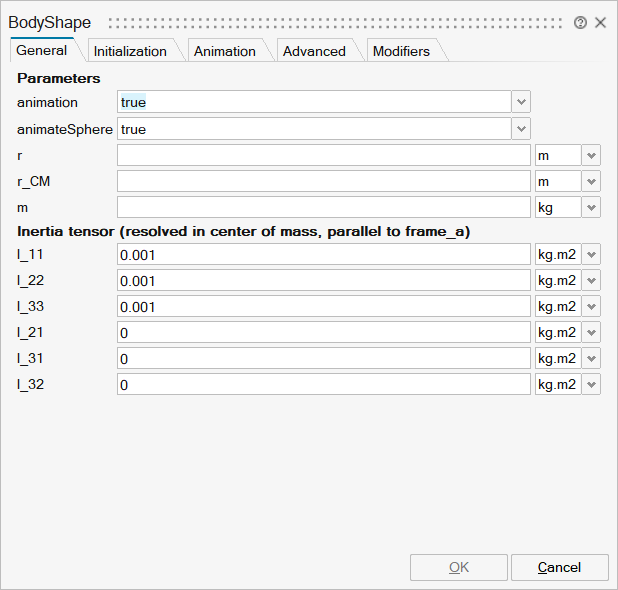Select the I_22 value field
Viewport: 618px width, 590px height.
point(323,281)
